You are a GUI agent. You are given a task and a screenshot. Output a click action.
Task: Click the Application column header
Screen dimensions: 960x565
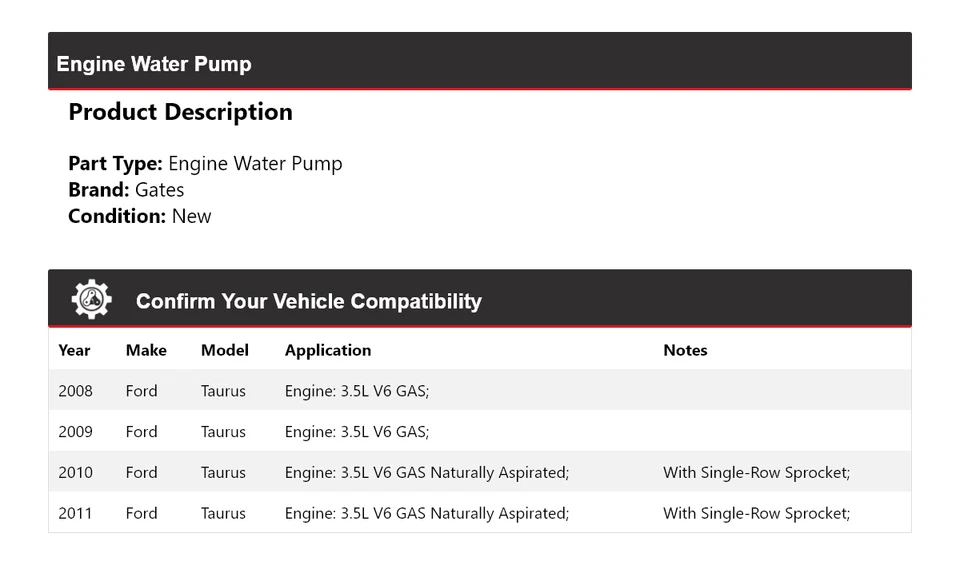click(328, 350)
